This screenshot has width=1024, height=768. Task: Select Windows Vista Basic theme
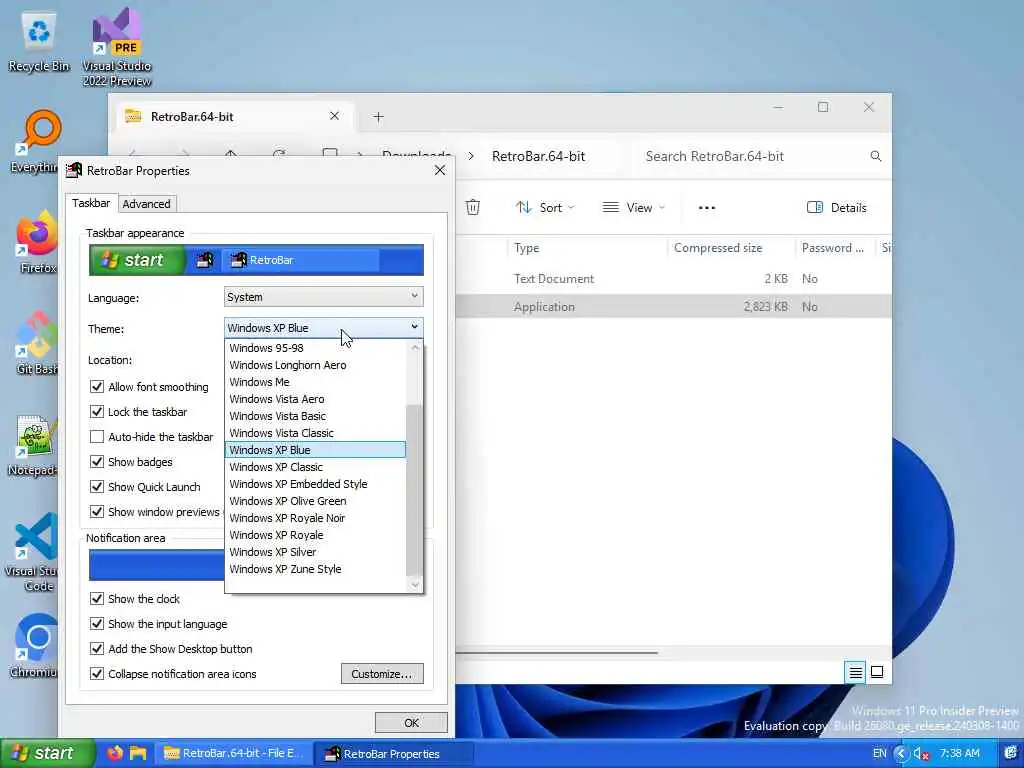[x=315, y=416]
